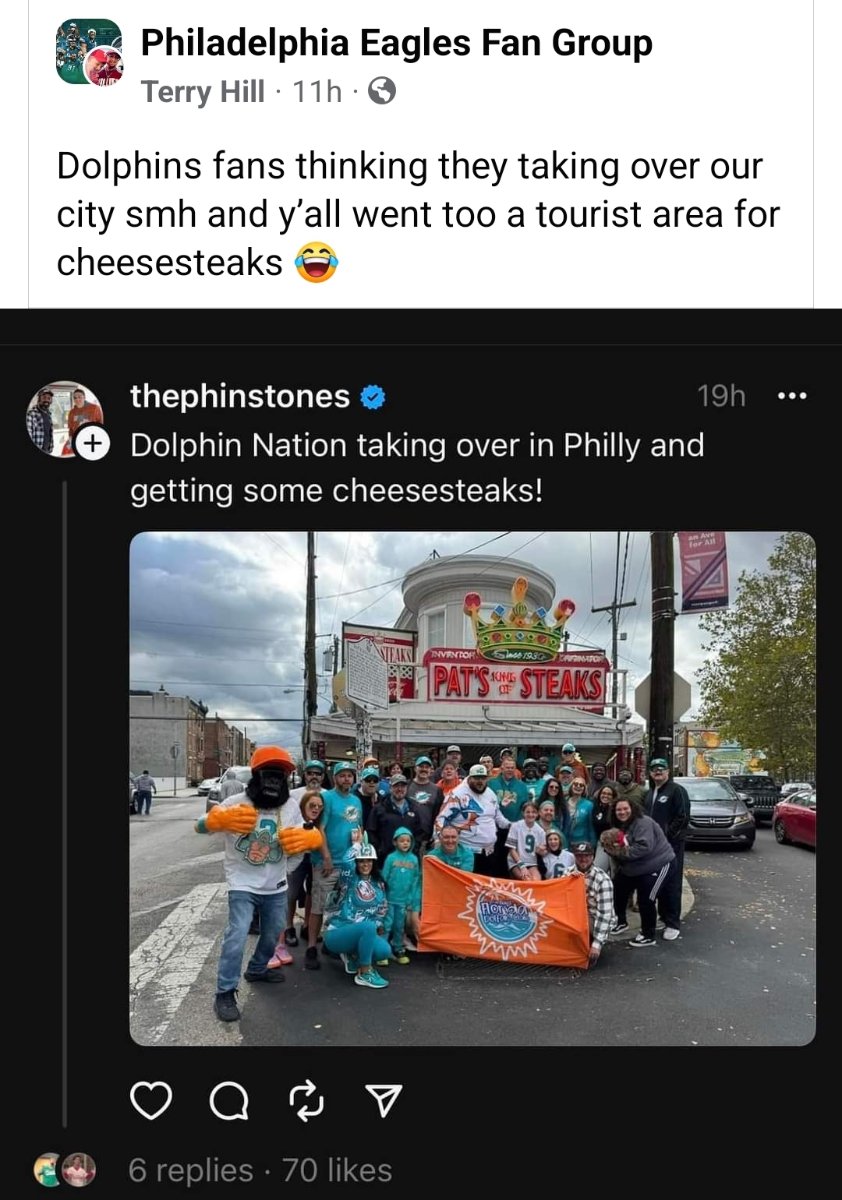Open the three-dot more options menu

tap(792, 397)
